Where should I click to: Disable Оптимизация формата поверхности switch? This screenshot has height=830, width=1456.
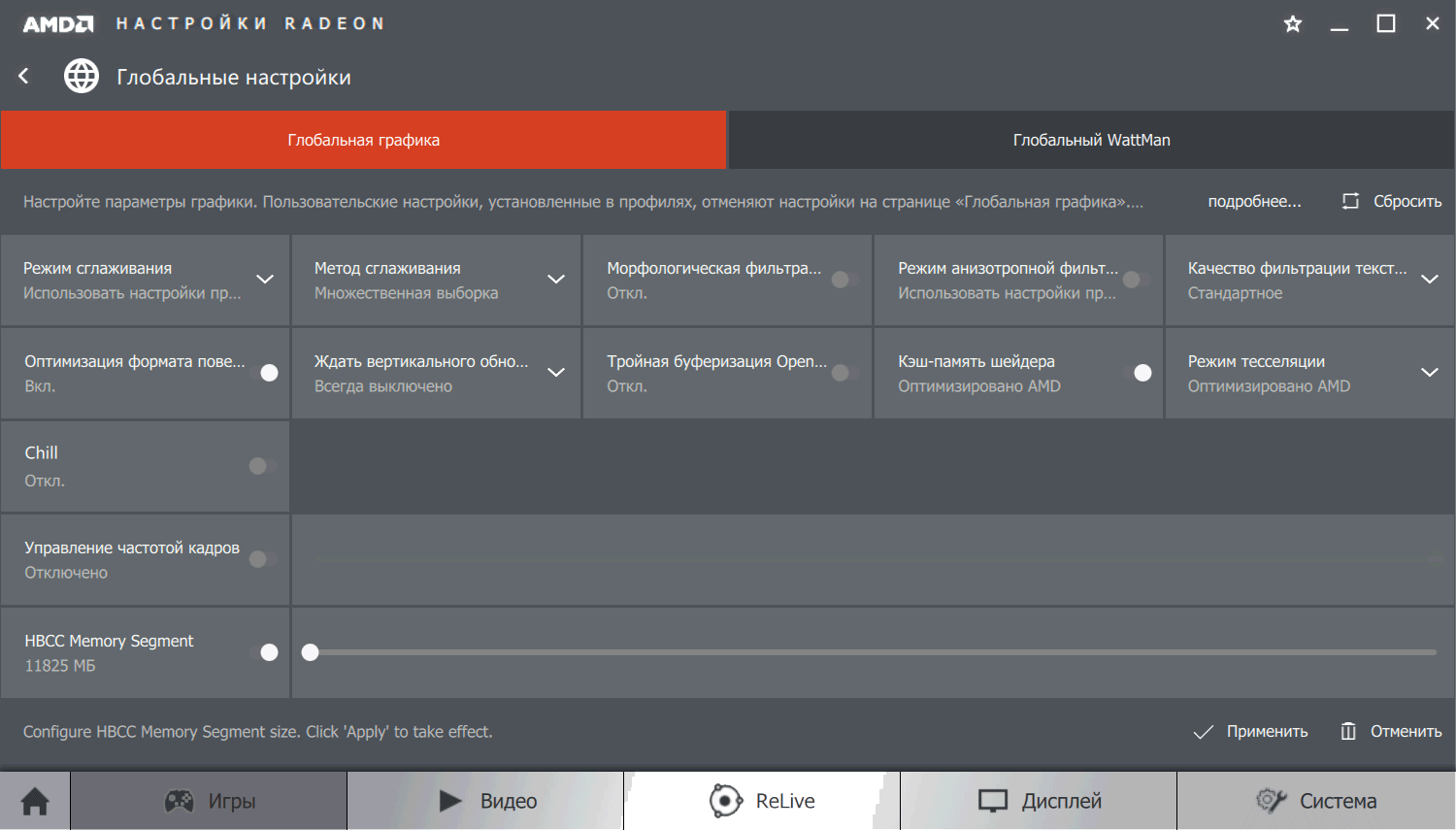[264, 373]
